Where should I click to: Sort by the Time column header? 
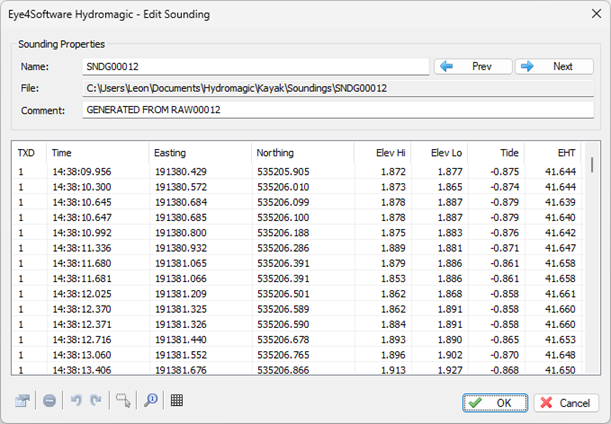click(96, 153)
